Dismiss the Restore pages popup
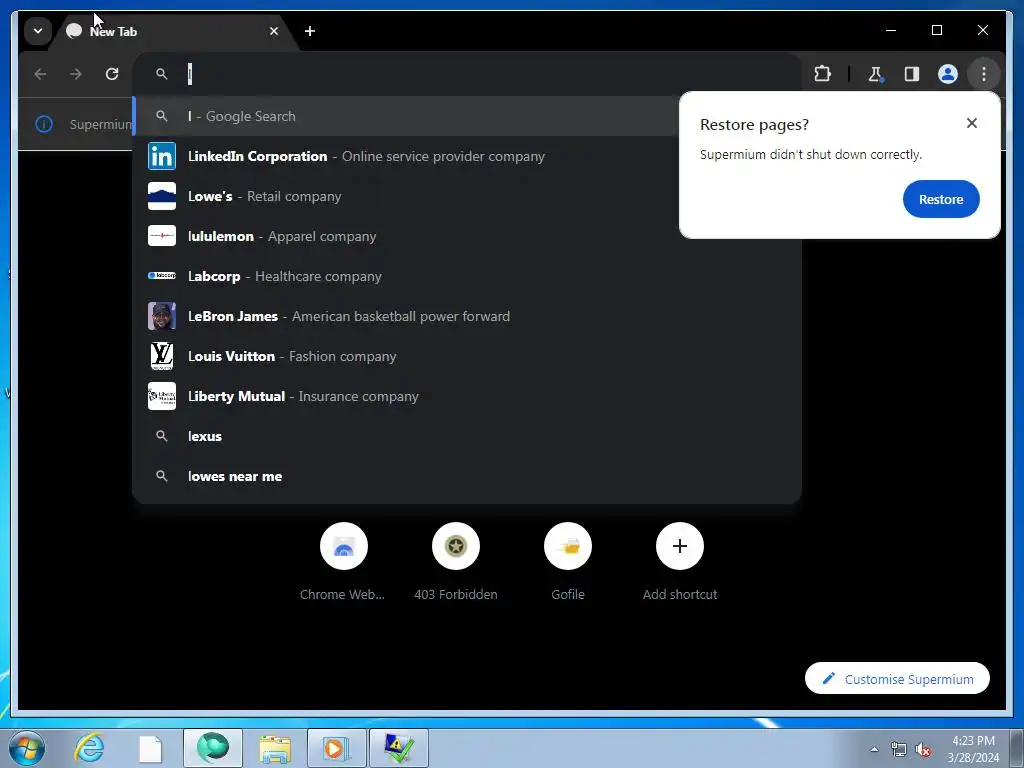This screenshot has height=768, width=1024. pyautogui.click(x=972, y=123)
